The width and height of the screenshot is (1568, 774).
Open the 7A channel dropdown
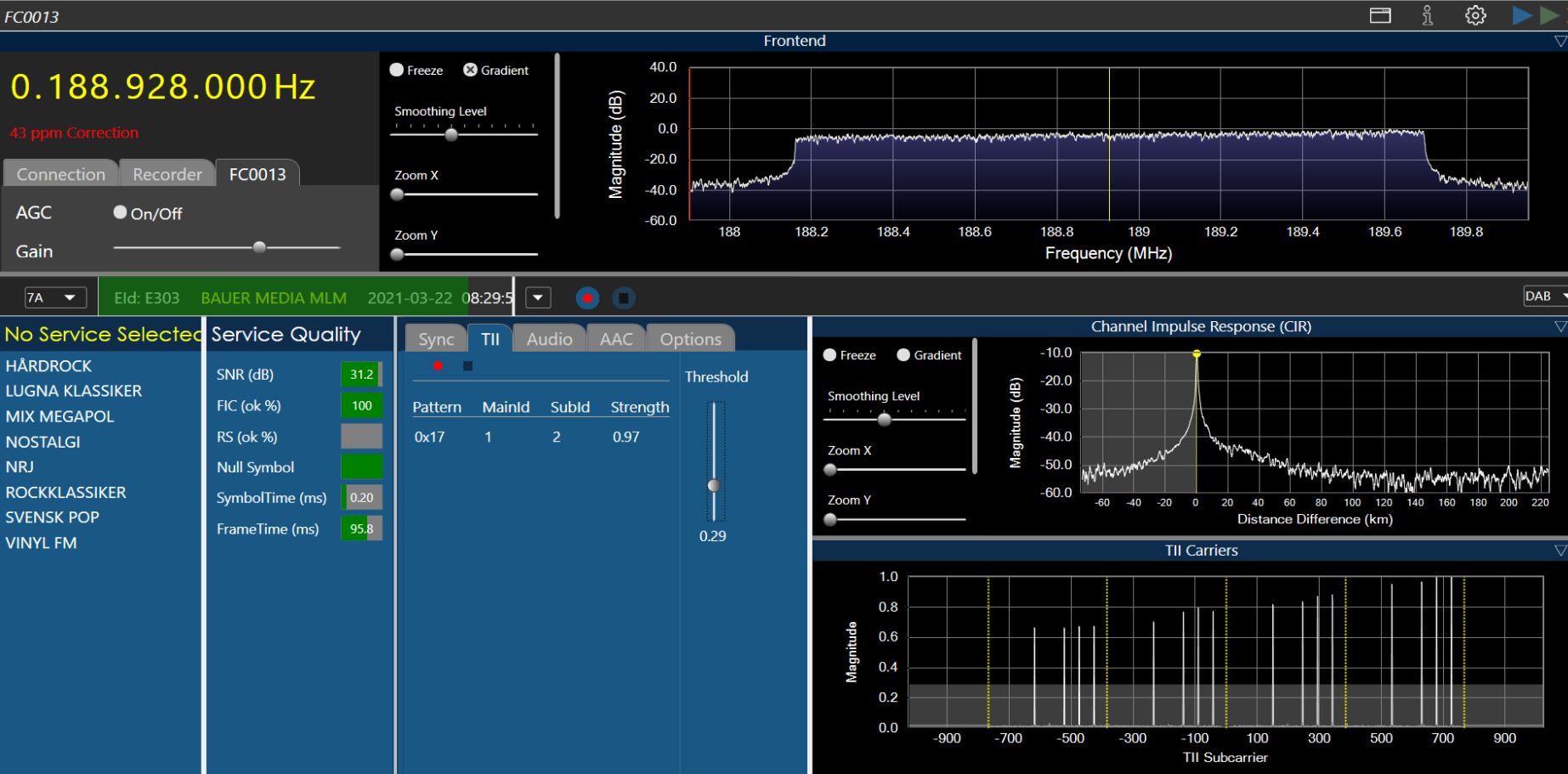pos(55,297)
